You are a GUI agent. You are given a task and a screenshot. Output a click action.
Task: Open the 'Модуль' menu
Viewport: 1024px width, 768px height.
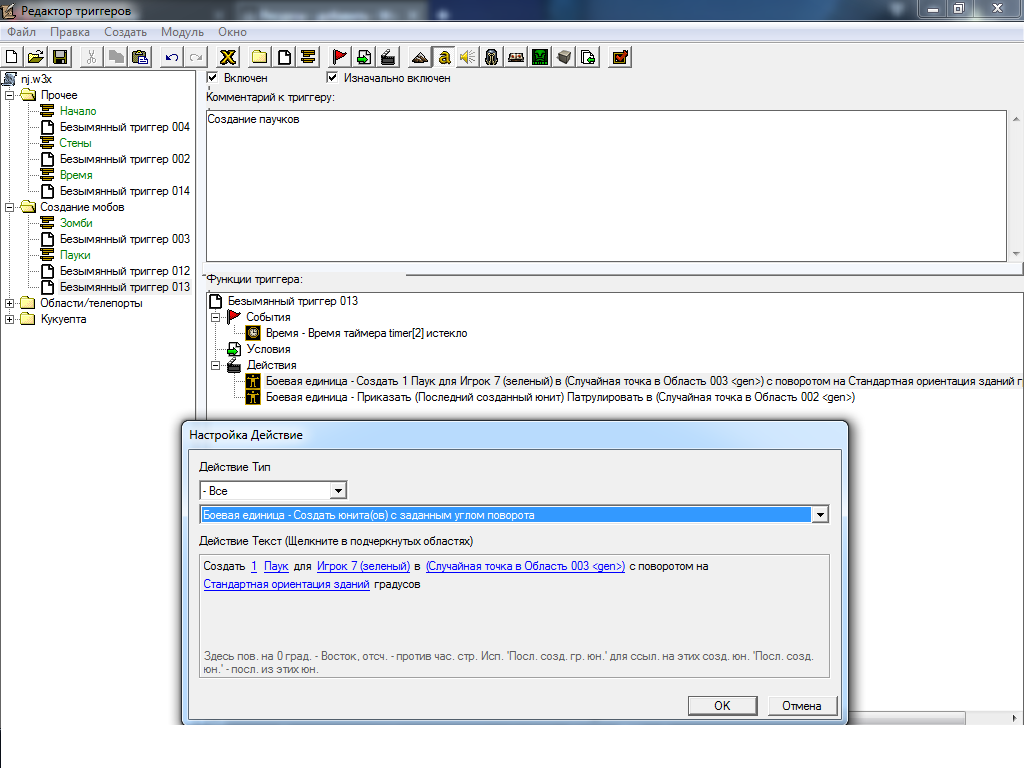(182, 32)
